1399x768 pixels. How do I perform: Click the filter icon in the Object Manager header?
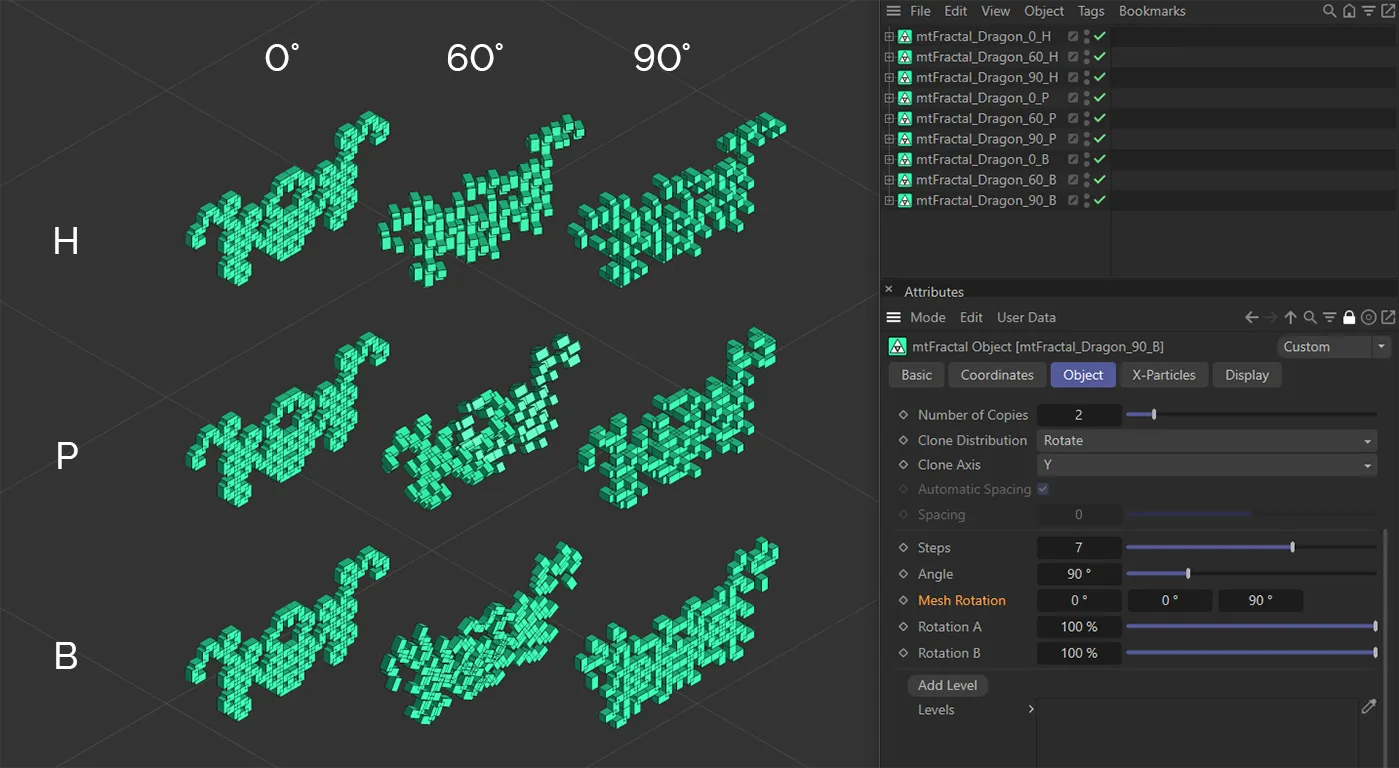pyautogui.click(x=1368, y=11)
